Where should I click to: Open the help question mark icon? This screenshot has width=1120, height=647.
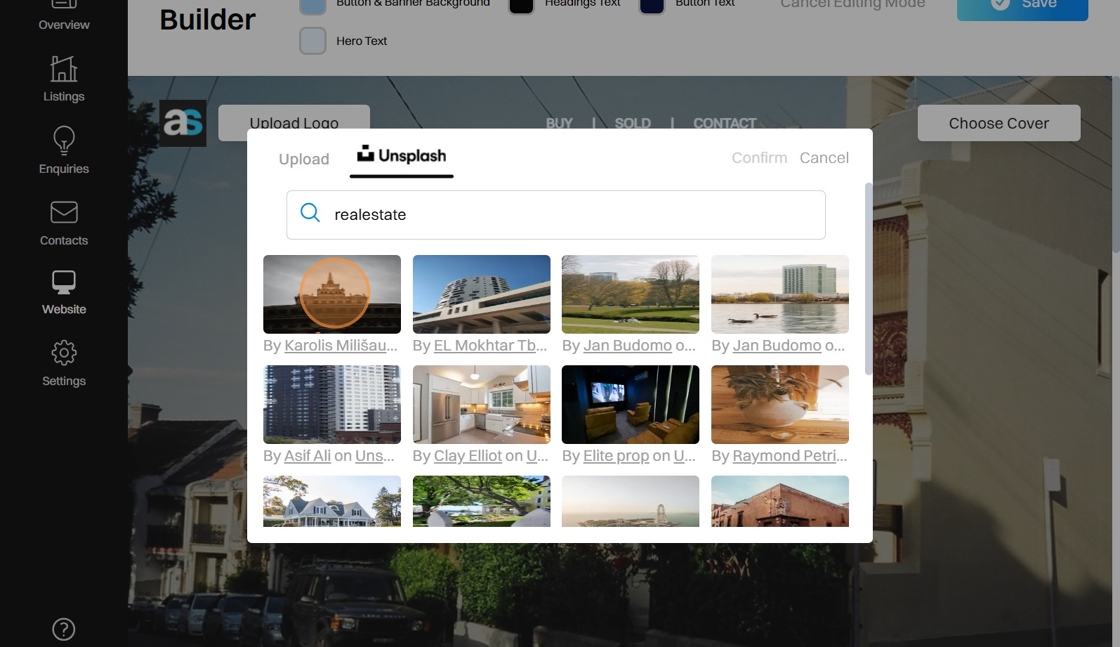point(64,629)
